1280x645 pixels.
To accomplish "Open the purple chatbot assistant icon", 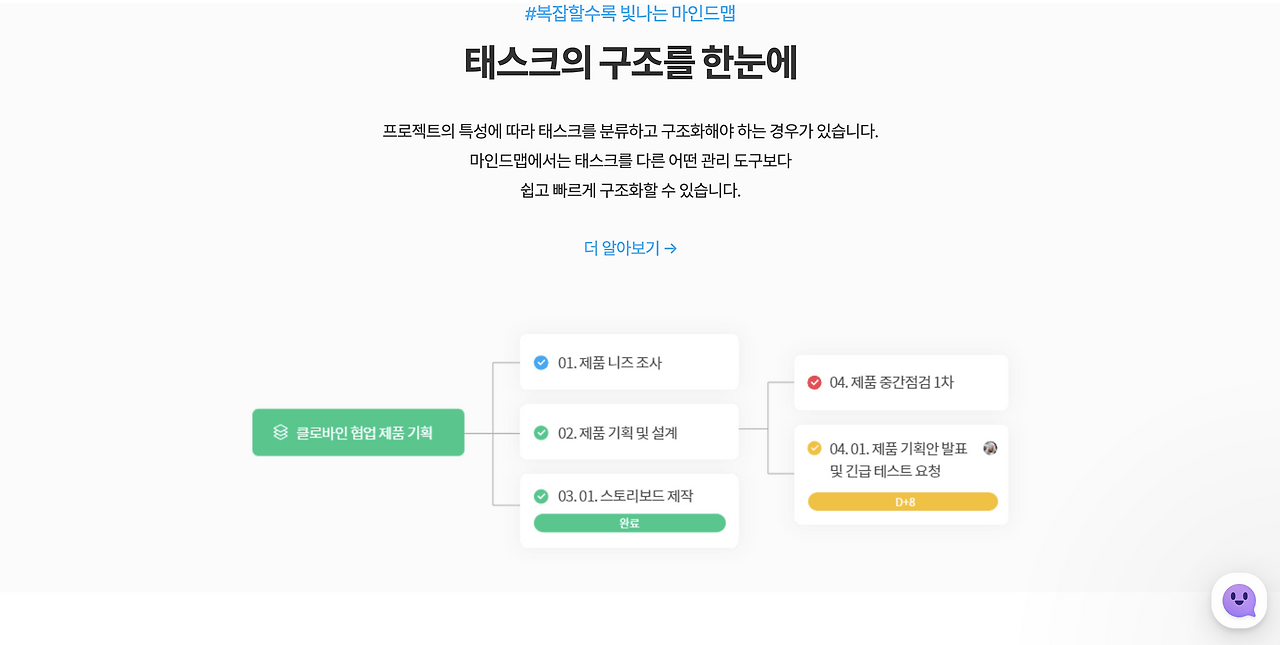I will coord(1239,600).
